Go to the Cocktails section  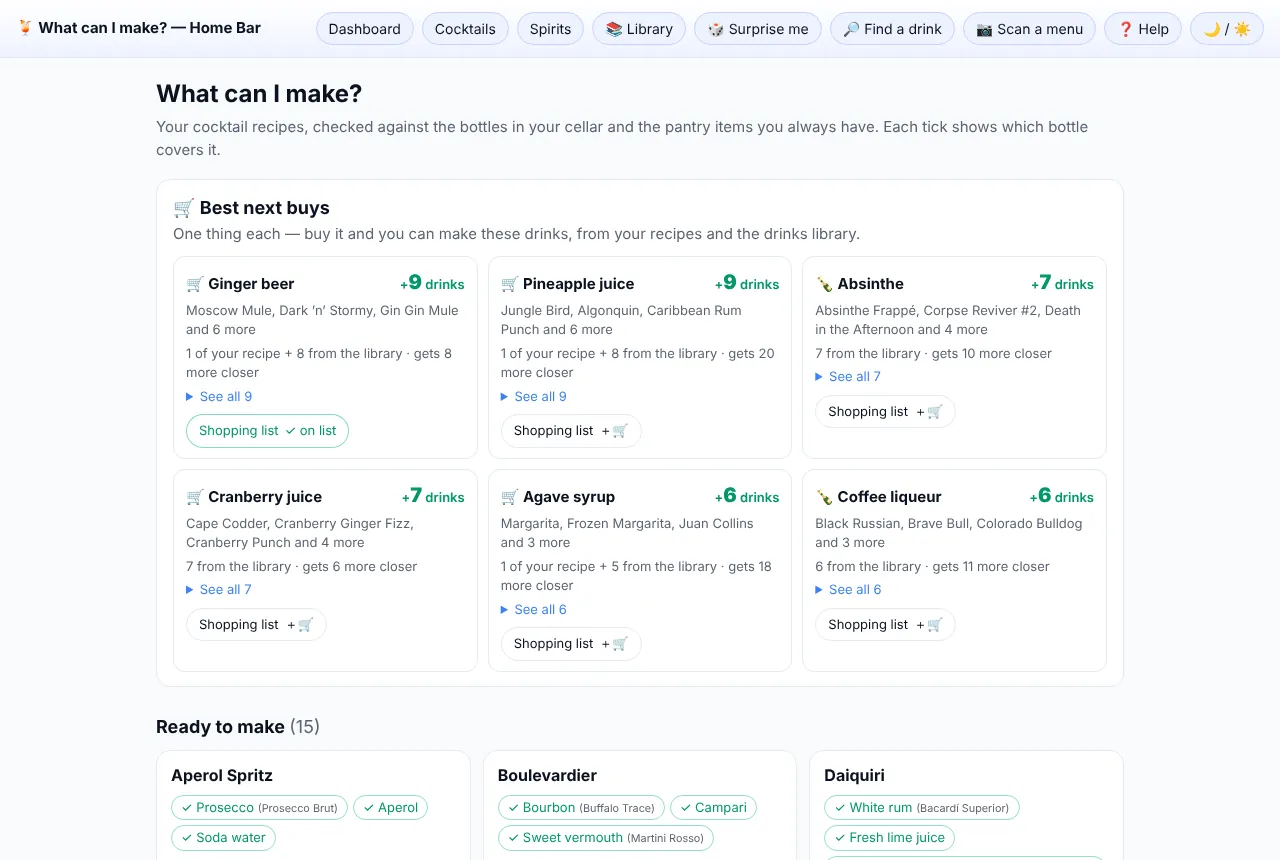465,29
